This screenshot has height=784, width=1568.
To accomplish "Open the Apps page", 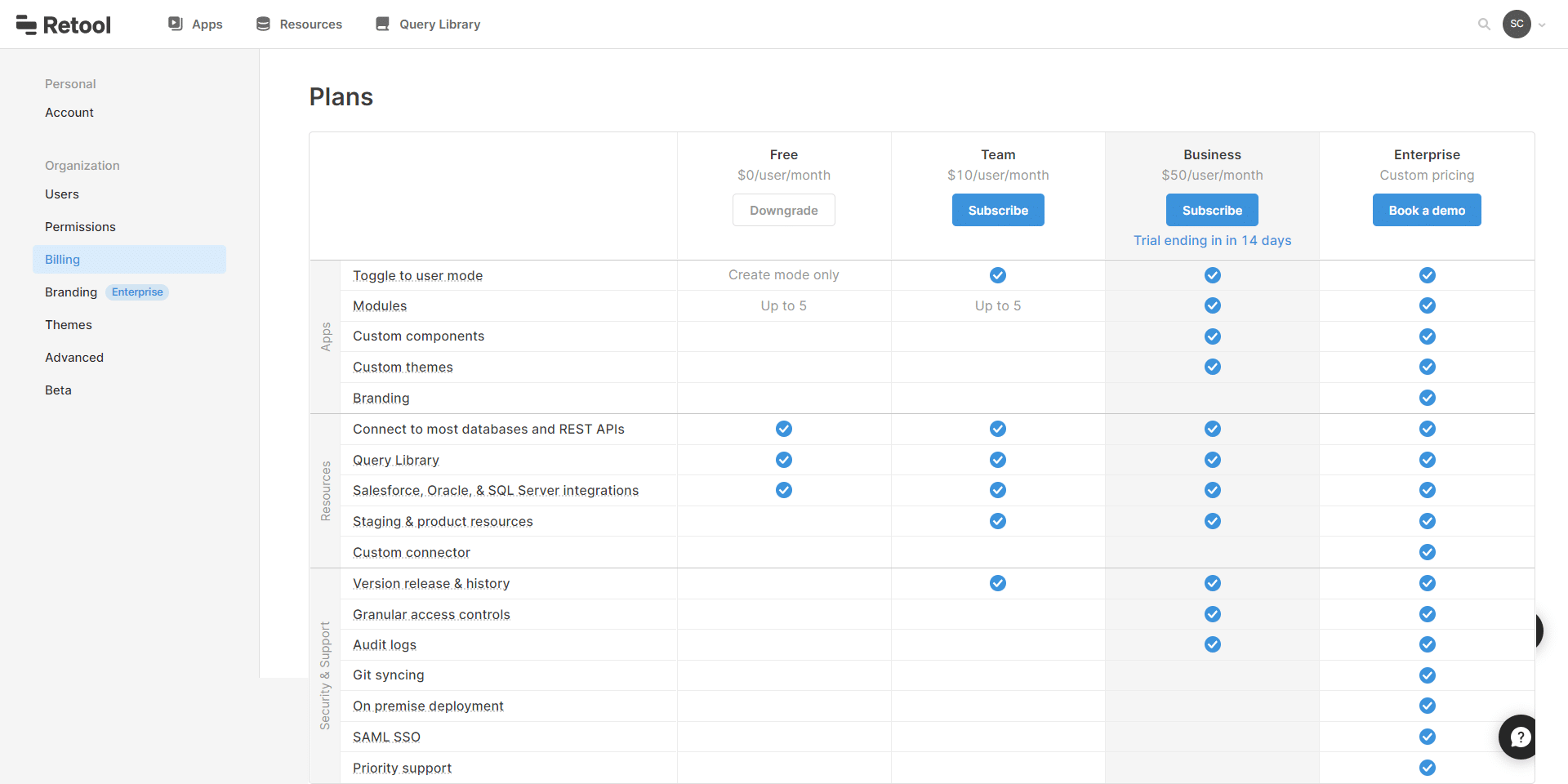I will [207, 24].
